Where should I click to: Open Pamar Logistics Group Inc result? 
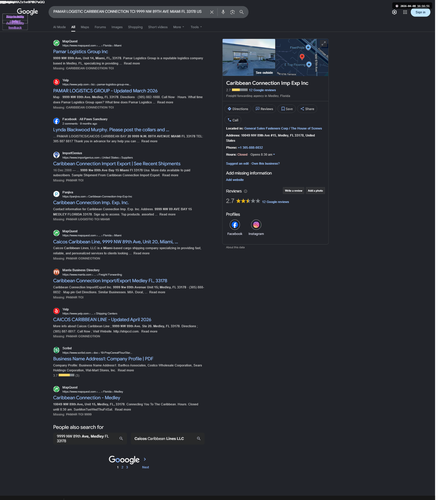(80, 52)
